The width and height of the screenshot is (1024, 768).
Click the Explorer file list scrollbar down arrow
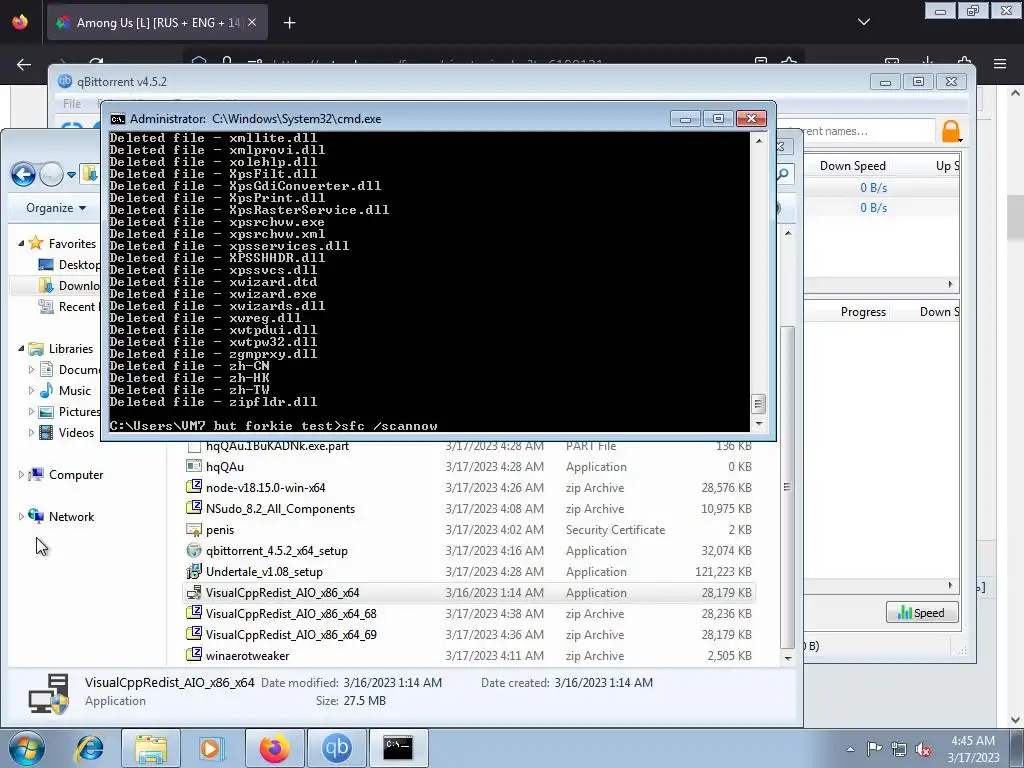coord(788,658)
